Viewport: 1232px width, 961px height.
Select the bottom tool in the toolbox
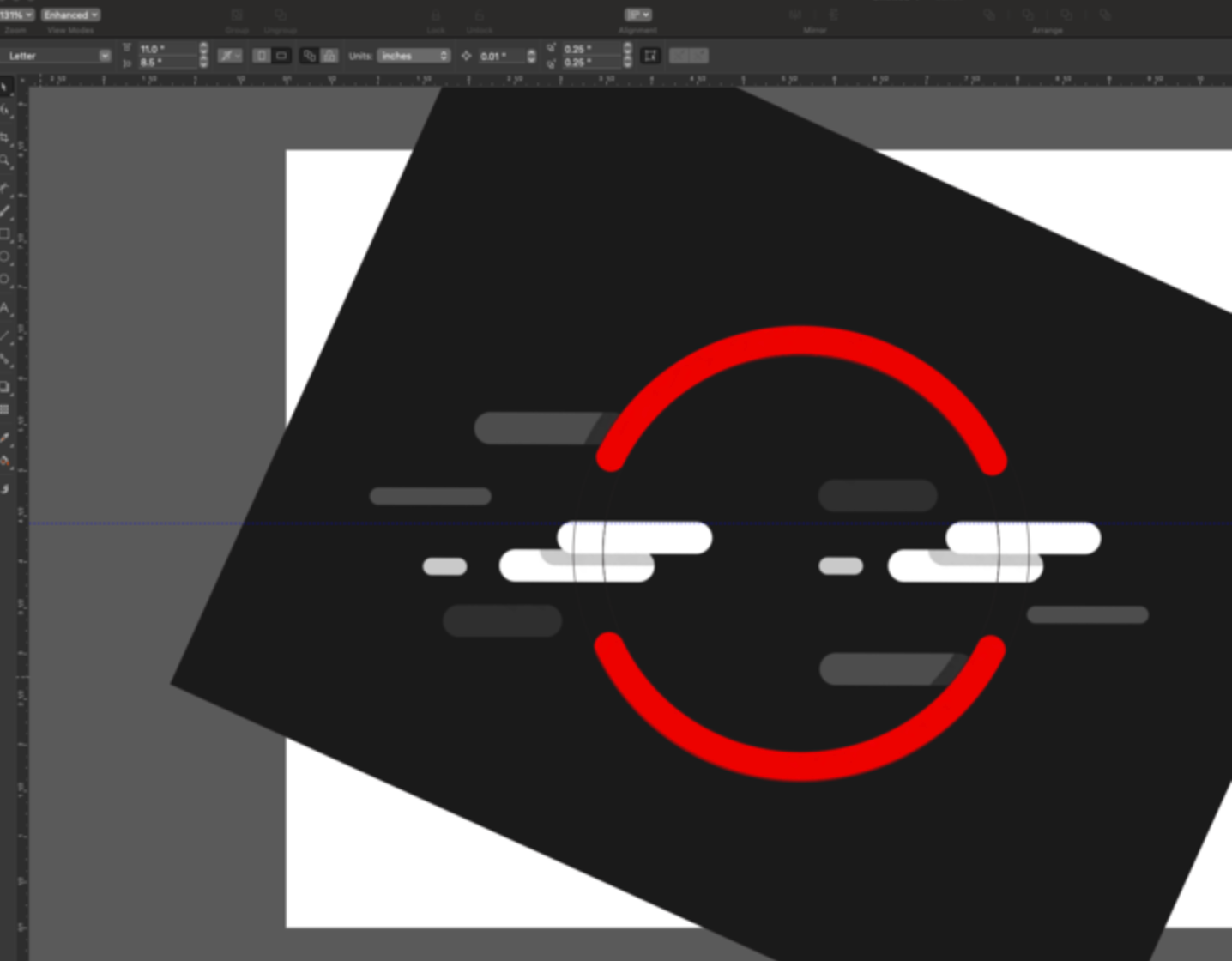click(x=5, y=489)
